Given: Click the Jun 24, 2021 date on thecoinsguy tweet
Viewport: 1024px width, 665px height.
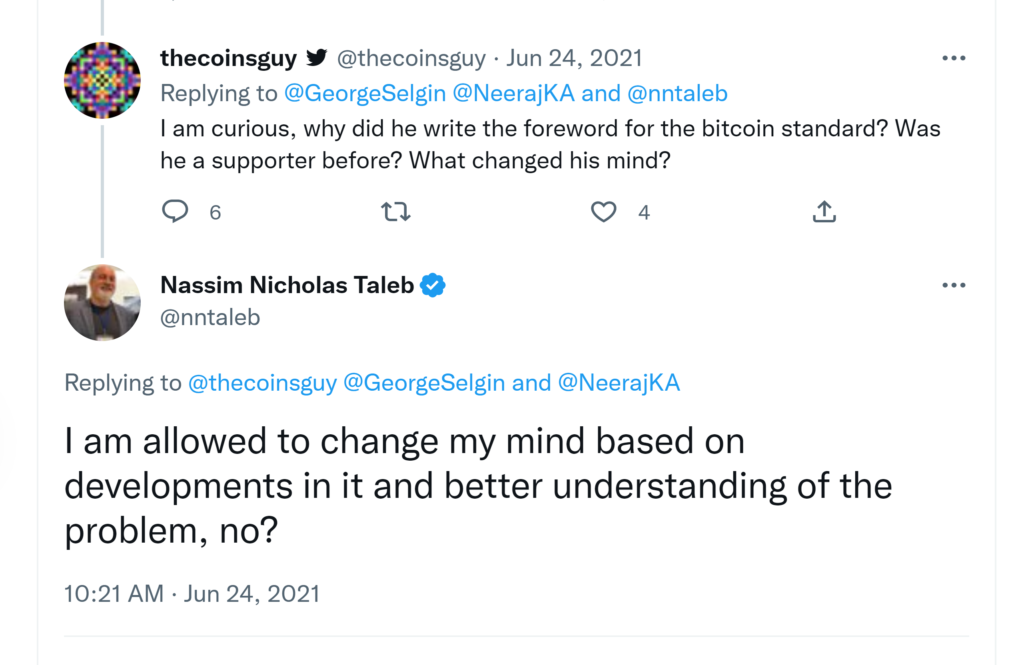Looking at the screenshot, I should [574, 58].
